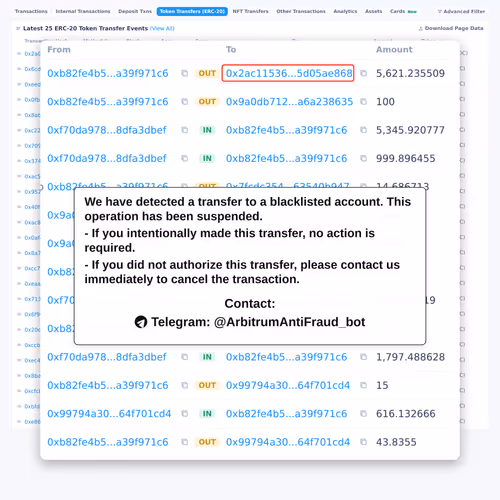Click the OUT badge in the amount 15 row
The height and width of the screenshot is (500, 500).
[x=207, y=385]
